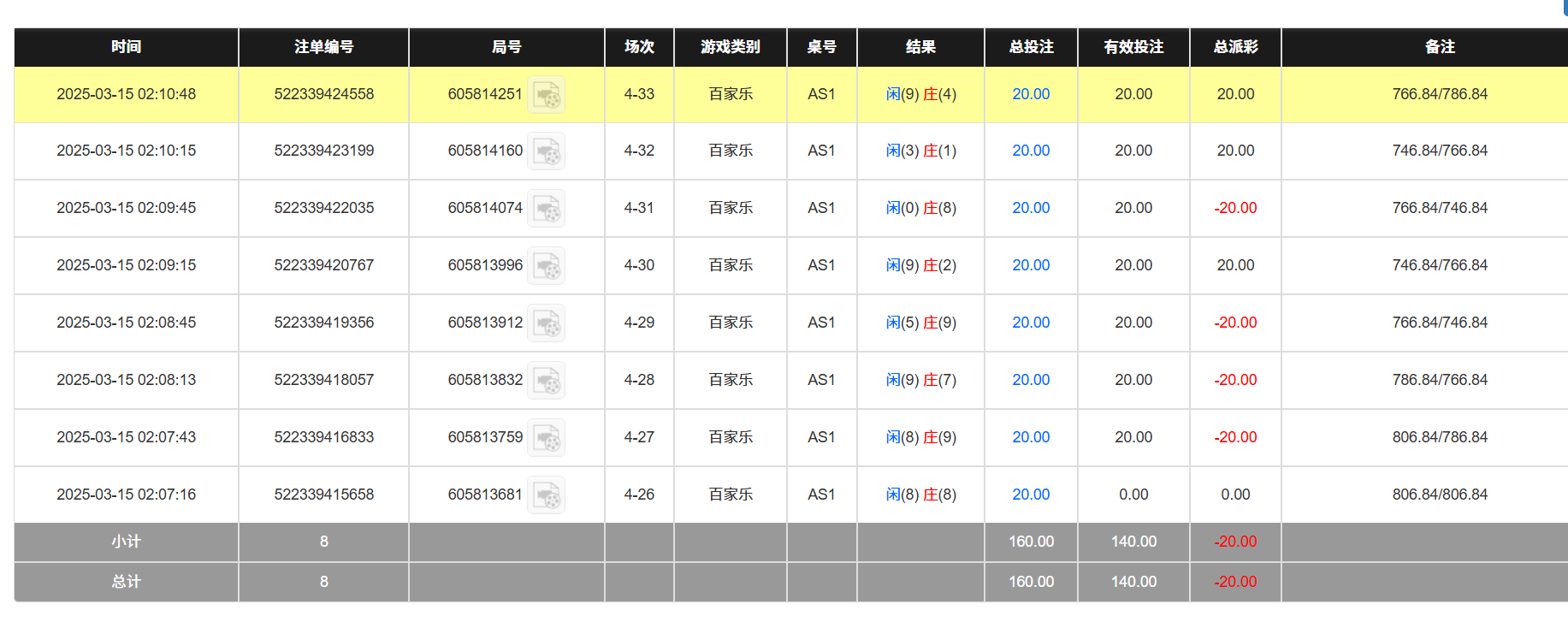
Task: View video replay for round 605813912
Action: point(546,323)
